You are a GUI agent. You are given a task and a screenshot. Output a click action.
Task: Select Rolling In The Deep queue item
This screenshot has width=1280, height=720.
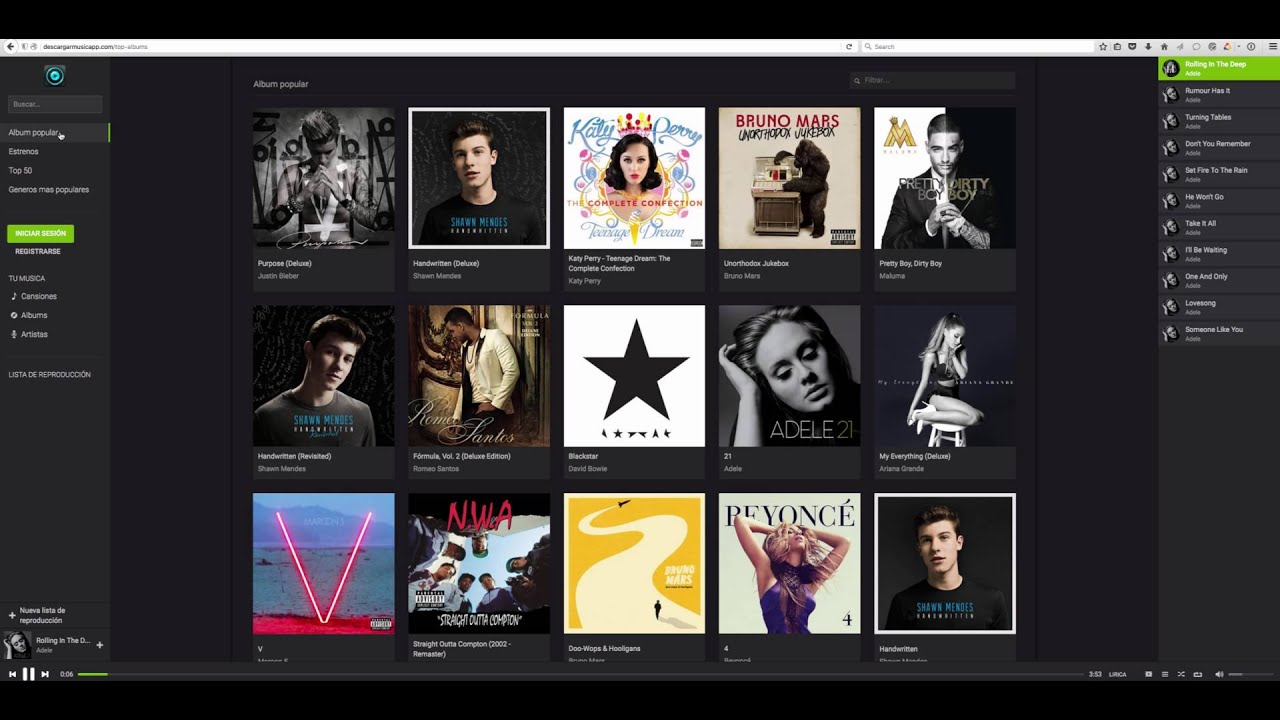(x=1219, y=68)
